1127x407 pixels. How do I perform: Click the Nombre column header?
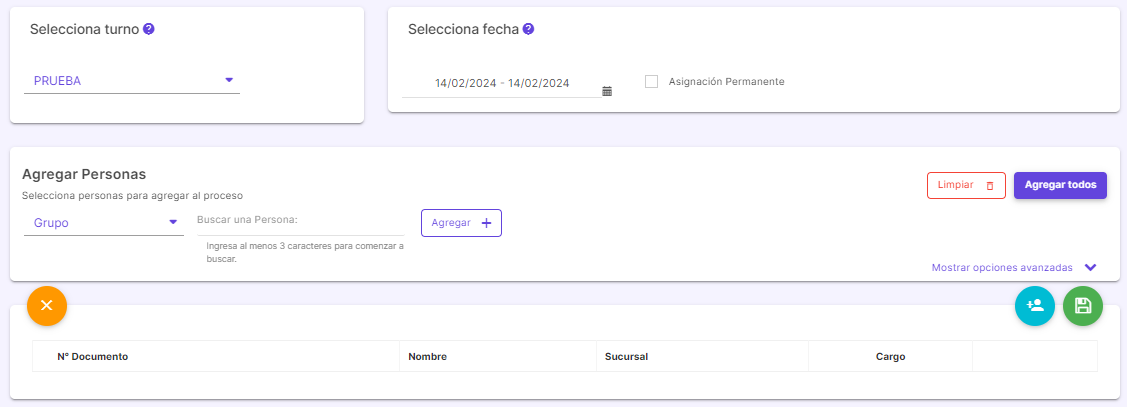[428, 356]
